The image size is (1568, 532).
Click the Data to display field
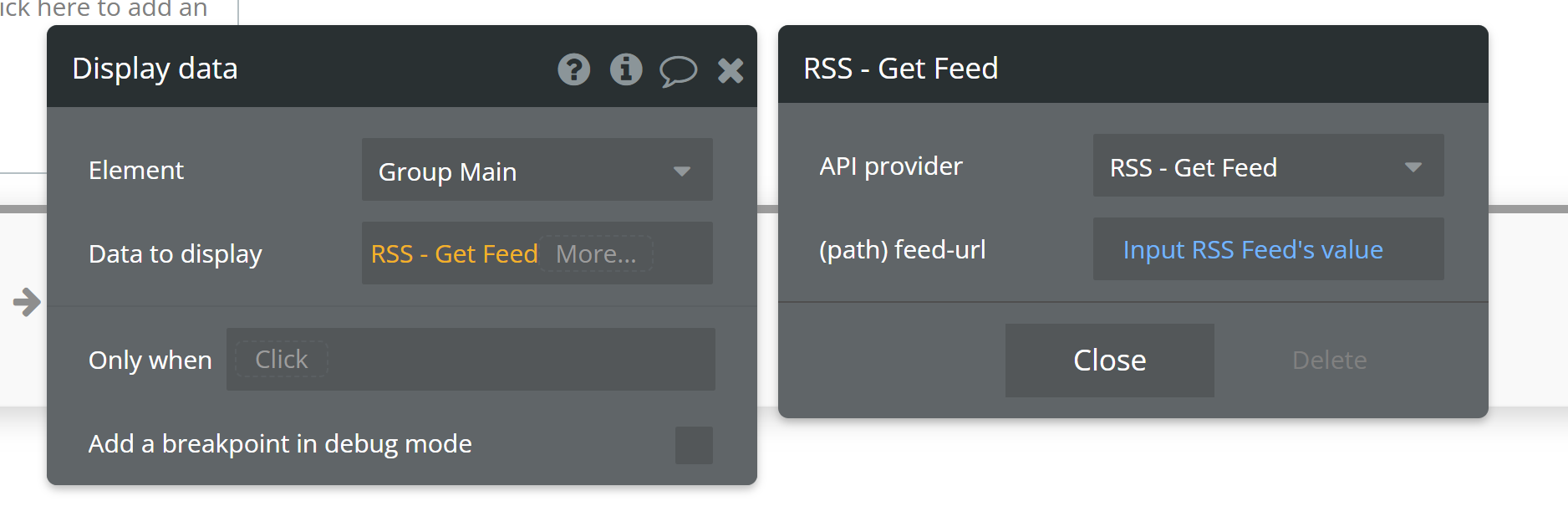[537, 253]
